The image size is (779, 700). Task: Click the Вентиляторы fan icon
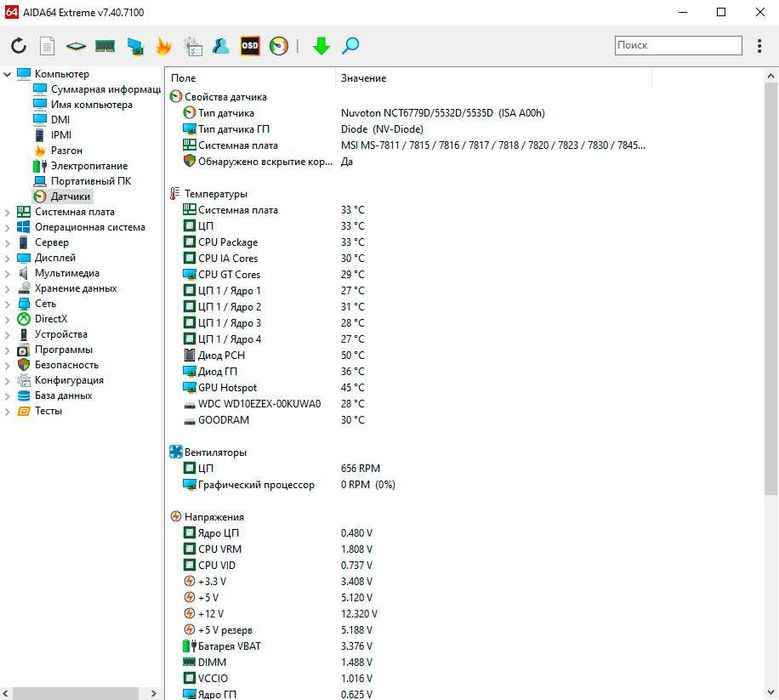pos(176,452)
